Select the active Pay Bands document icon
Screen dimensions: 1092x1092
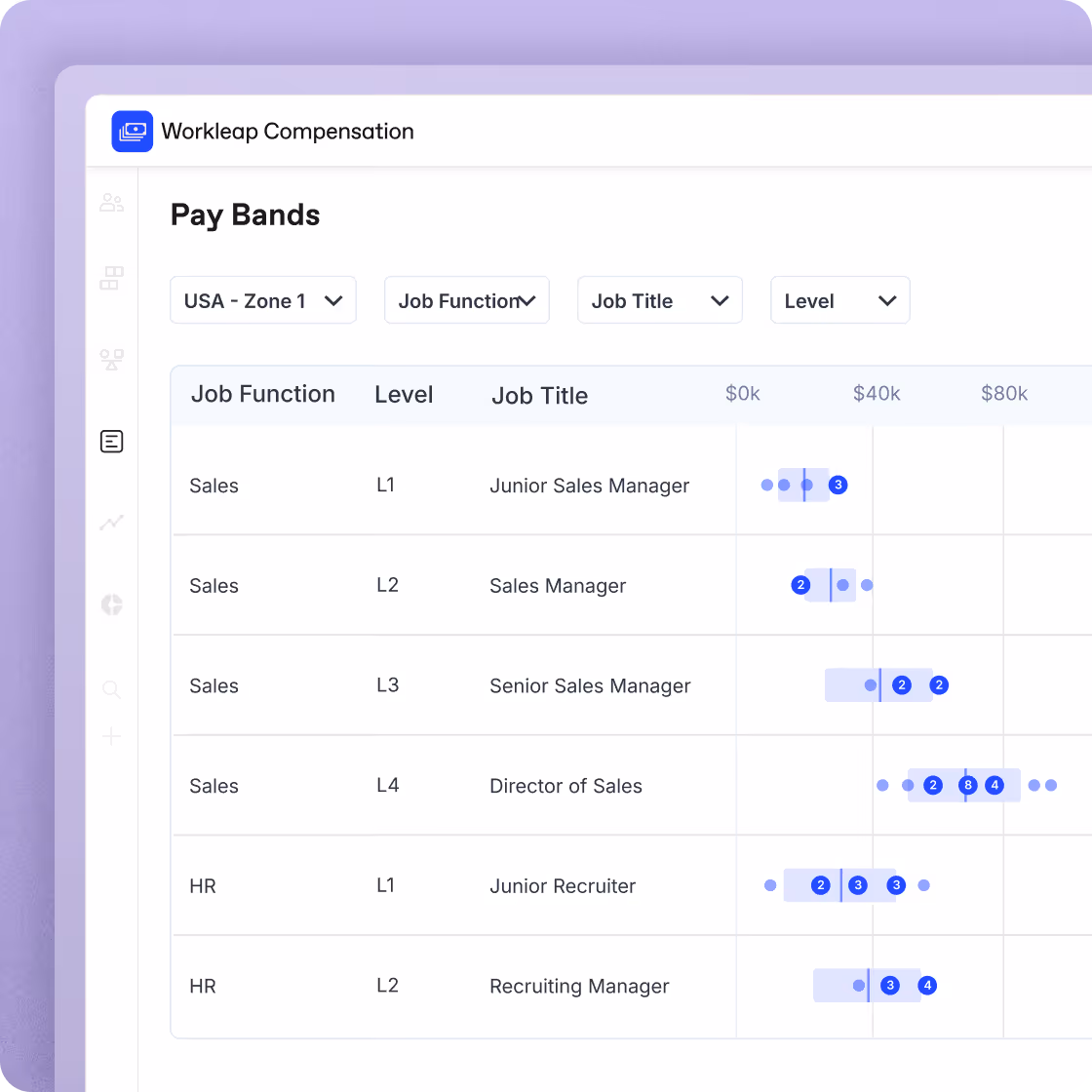(x=111, y=441)
